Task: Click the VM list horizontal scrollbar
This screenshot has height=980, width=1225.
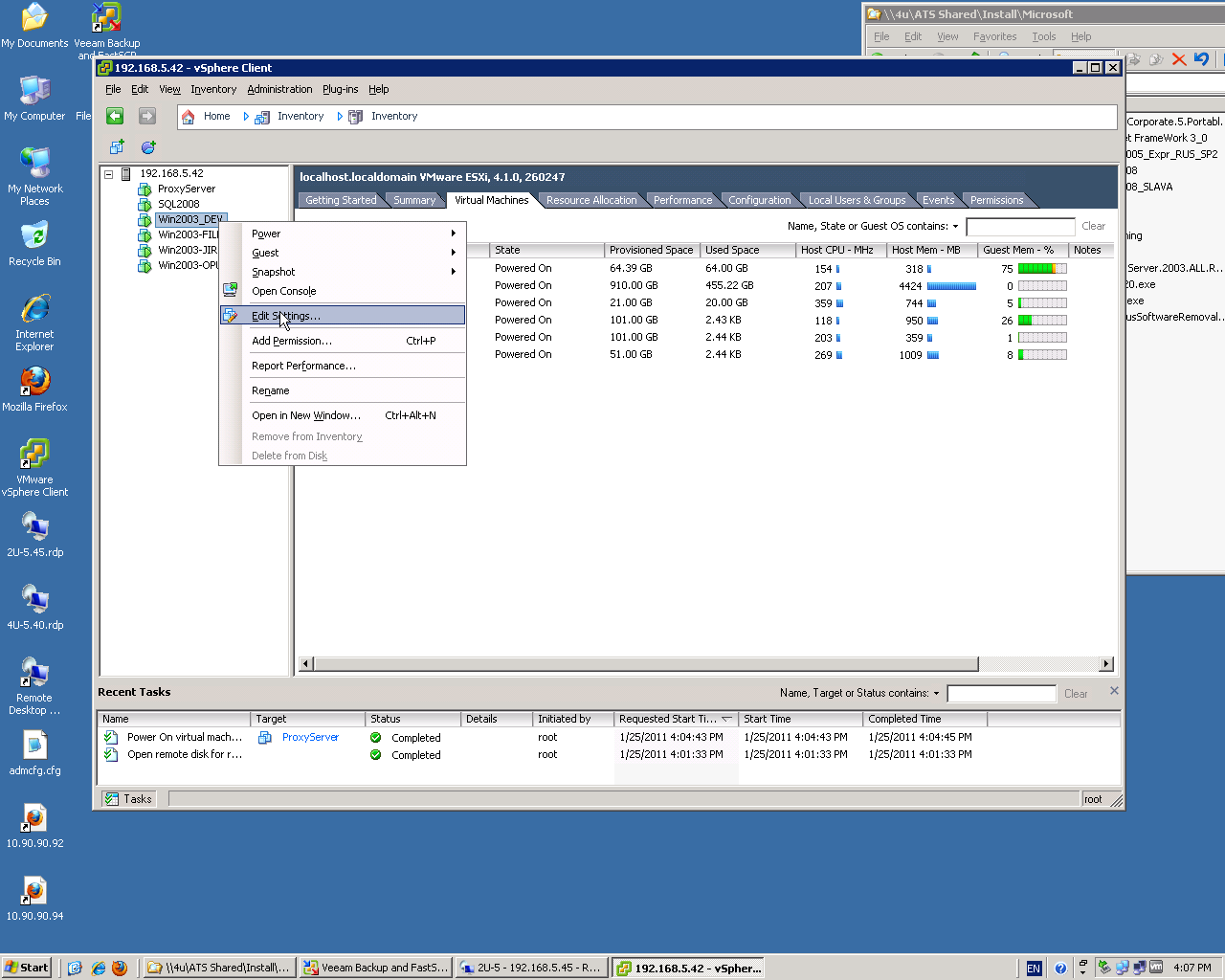Action: pyautogui.click(x=647, y=664)
